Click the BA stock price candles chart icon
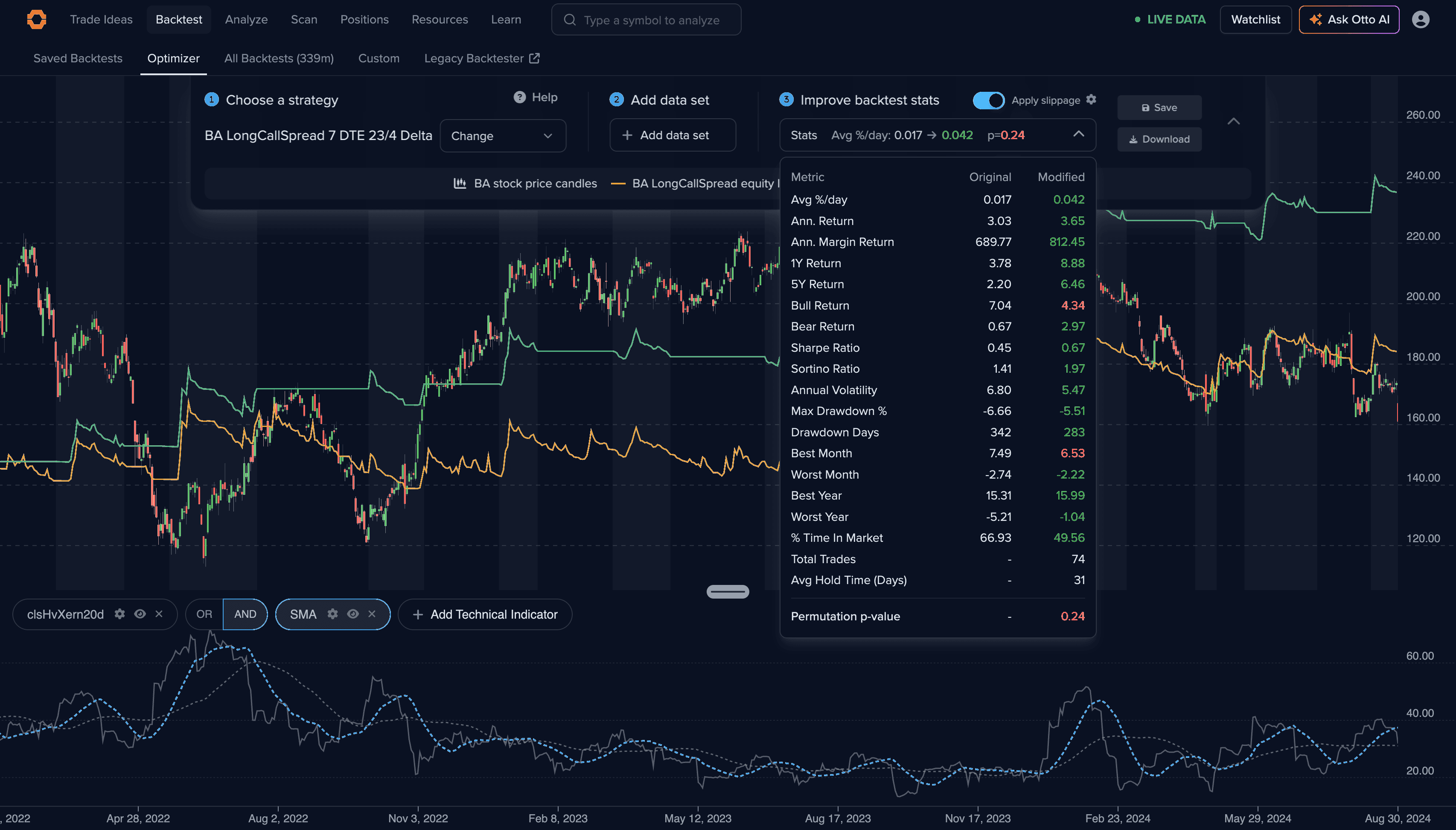 coord(459,183)
